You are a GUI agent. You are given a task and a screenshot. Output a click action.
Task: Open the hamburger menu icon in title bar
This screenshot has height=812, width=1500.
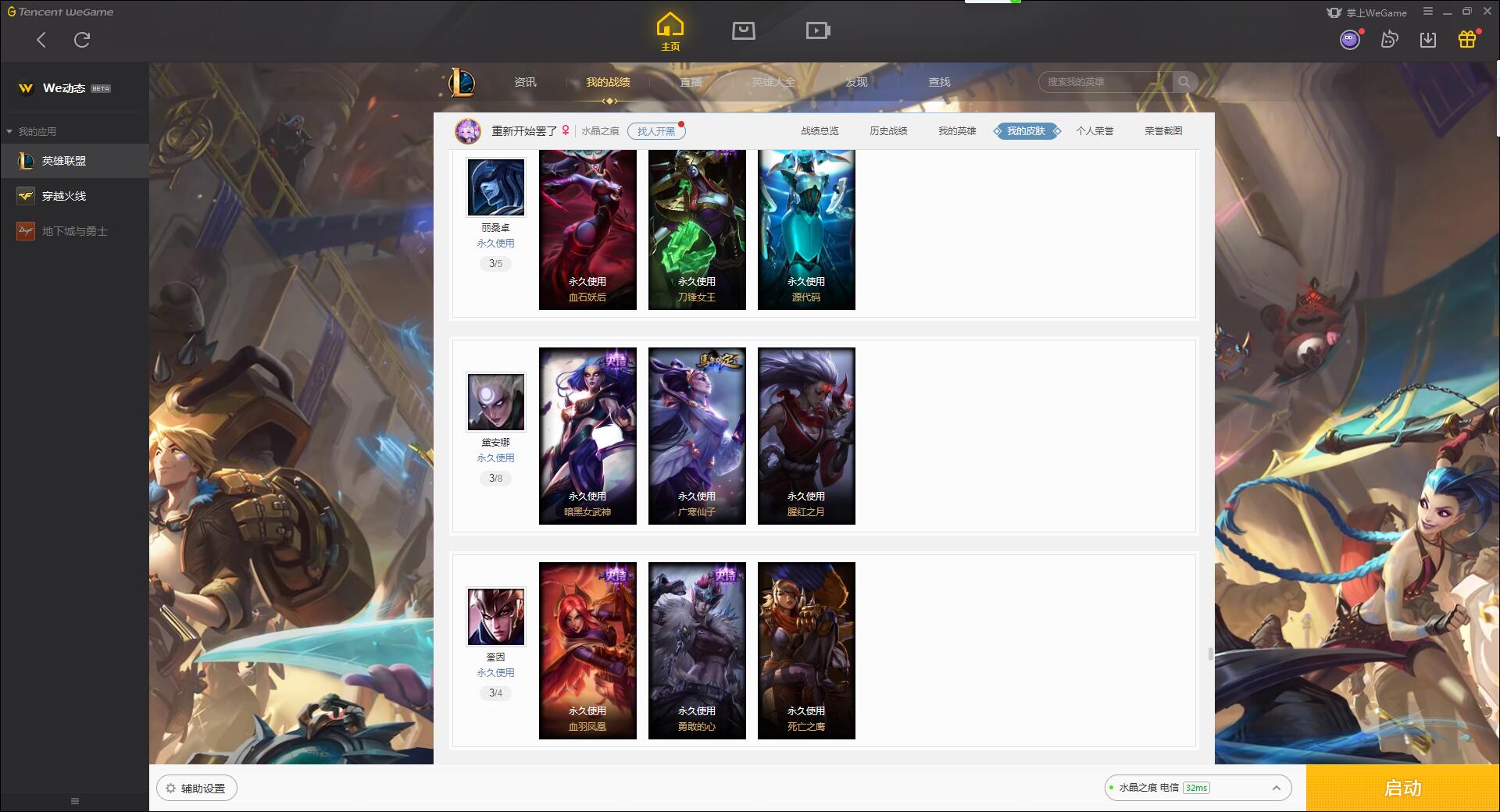point(1428,12)
